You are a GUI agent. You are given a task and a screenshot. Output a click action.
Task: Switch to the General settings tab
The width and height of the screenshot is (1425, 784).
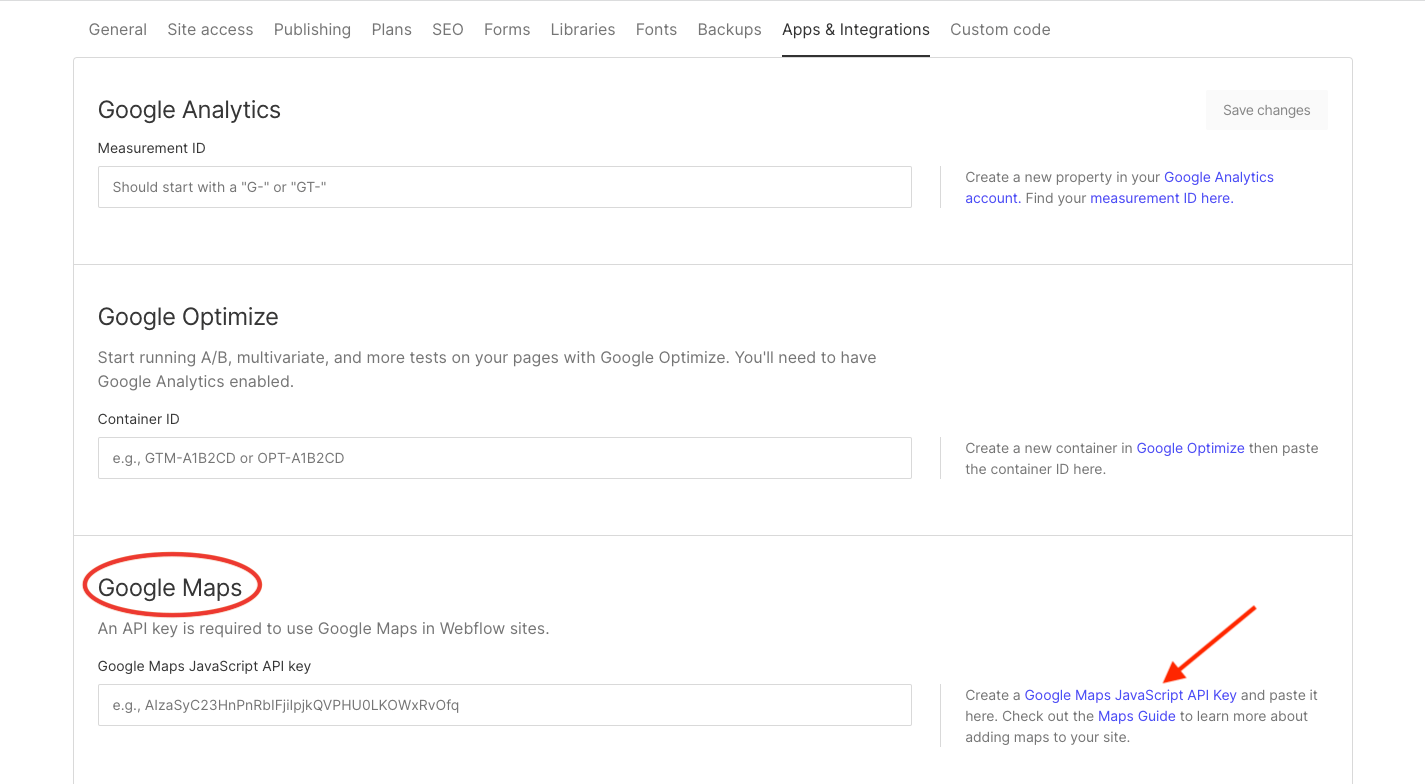[117, 29]
